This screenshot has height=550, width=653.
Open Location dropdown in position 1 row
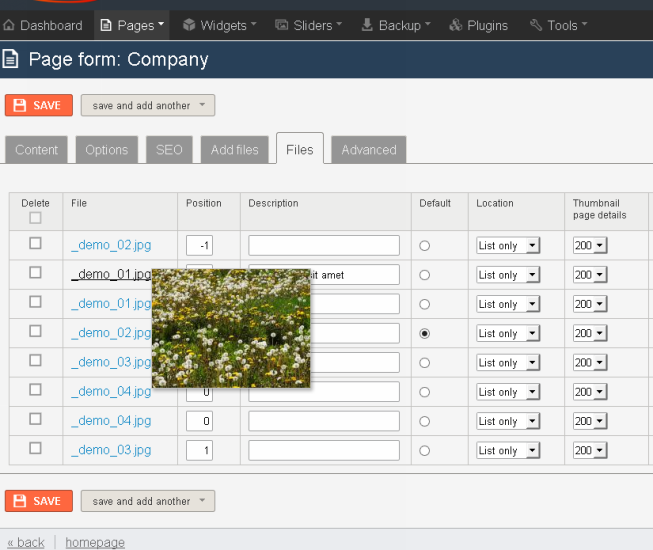(x=508, y=450)
